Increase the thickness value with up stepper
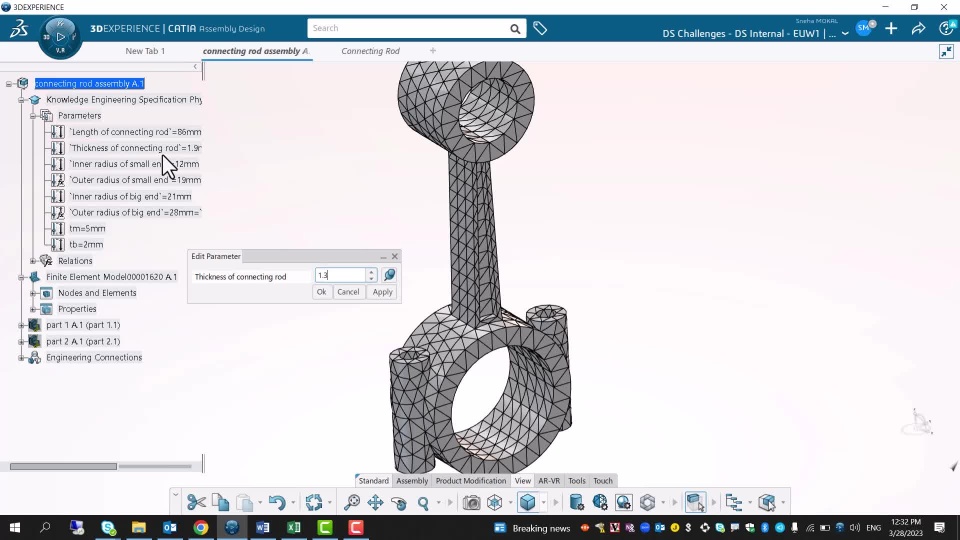This screenshot has height=540, width=960. 372,272
